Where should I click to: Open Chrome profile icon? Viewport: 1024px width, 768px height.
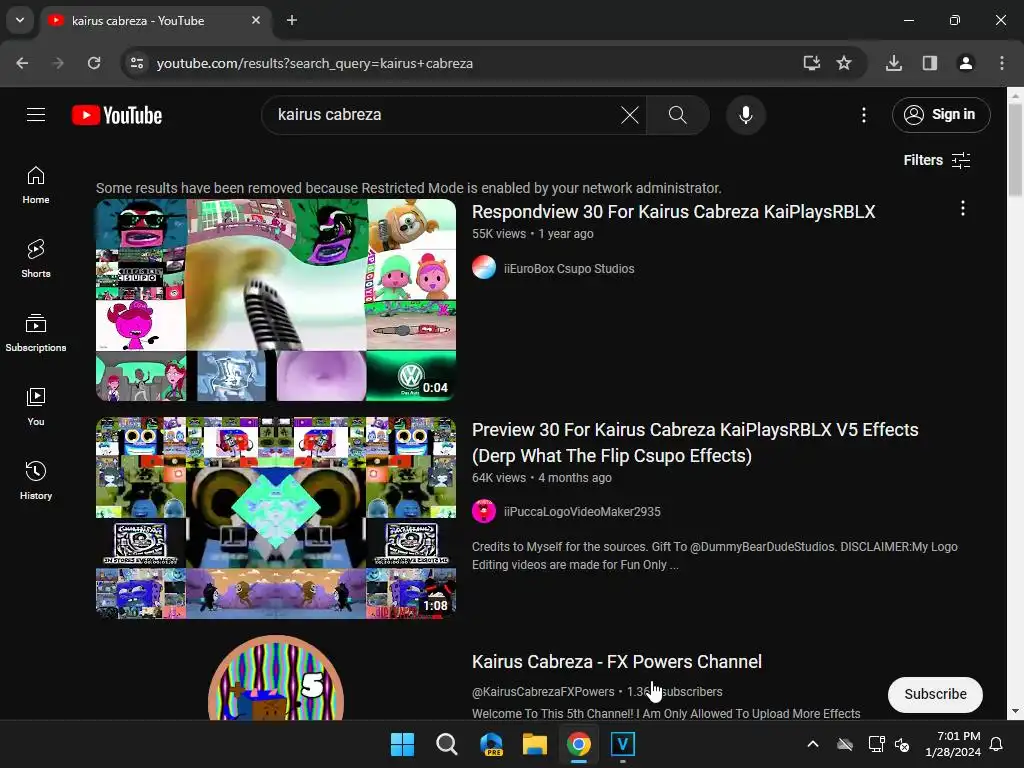(965, 63)
